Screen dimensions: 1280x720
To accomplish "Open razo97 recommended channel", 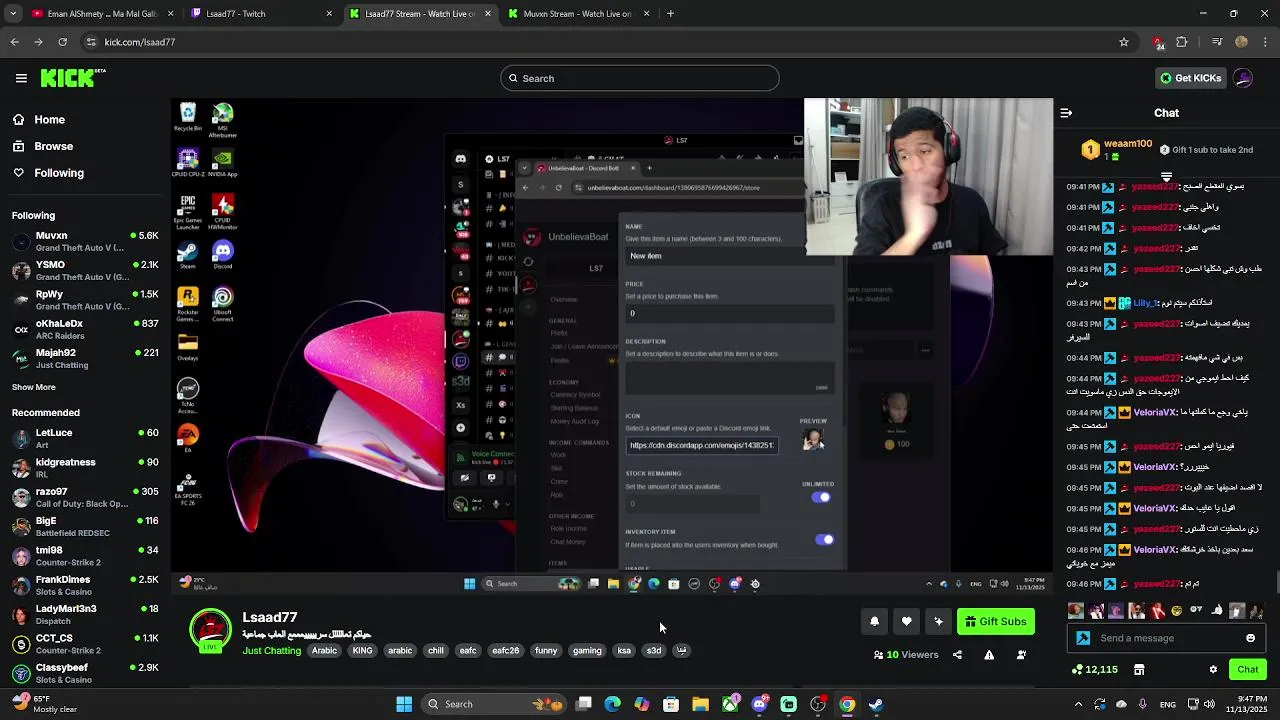I will pos(85,497).
